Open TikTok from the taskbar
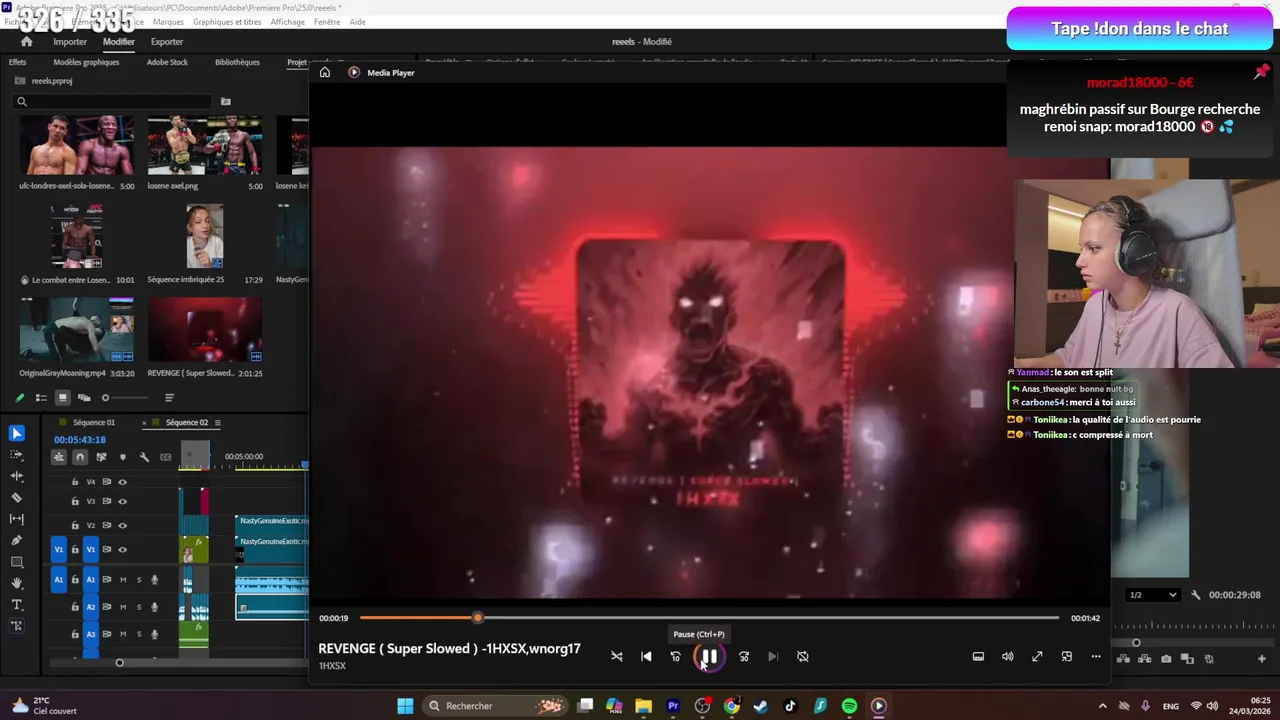 click(x=790, y=706)
